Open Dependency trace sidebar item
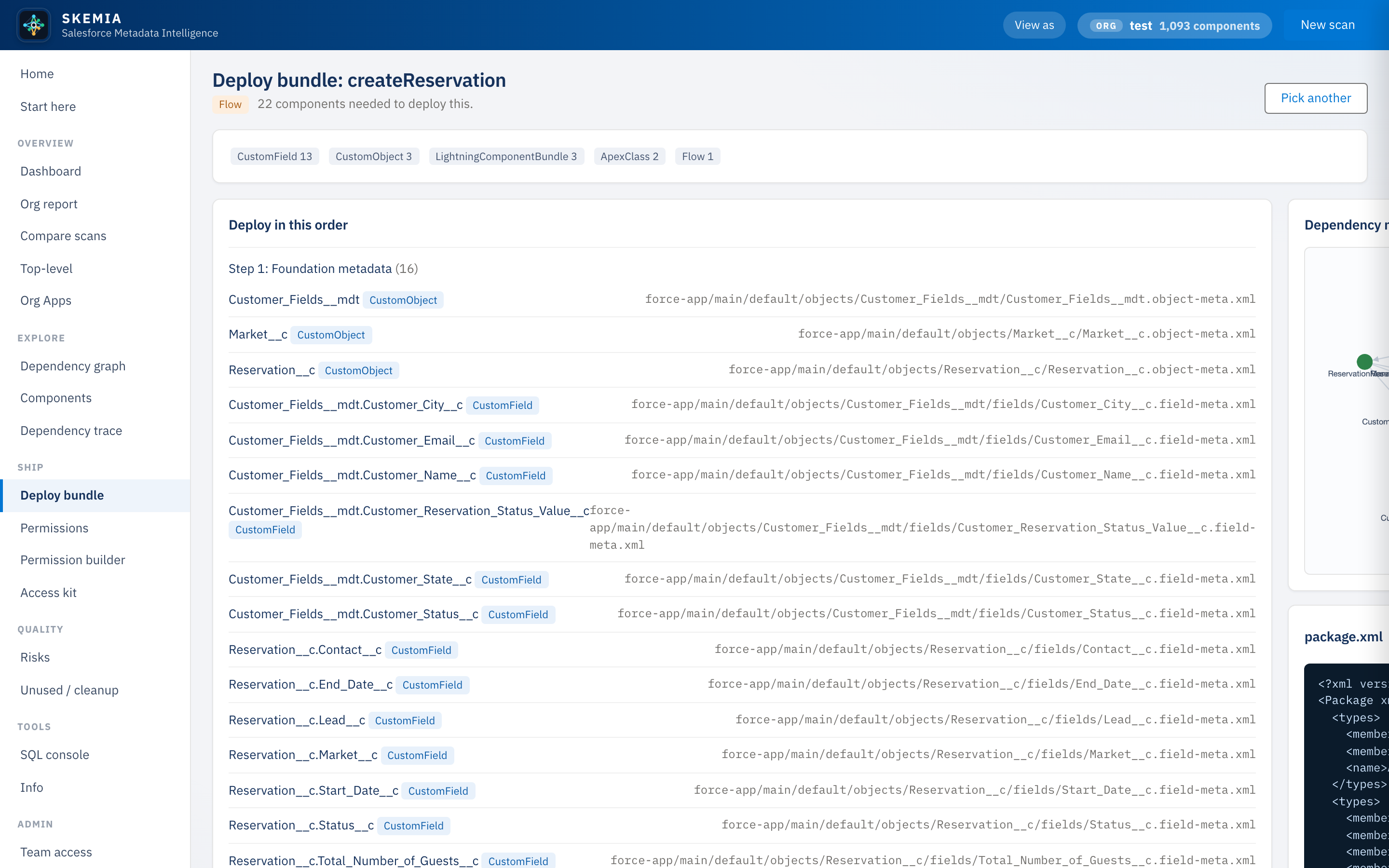This screenshot has width=1389, height=868. 95,431
